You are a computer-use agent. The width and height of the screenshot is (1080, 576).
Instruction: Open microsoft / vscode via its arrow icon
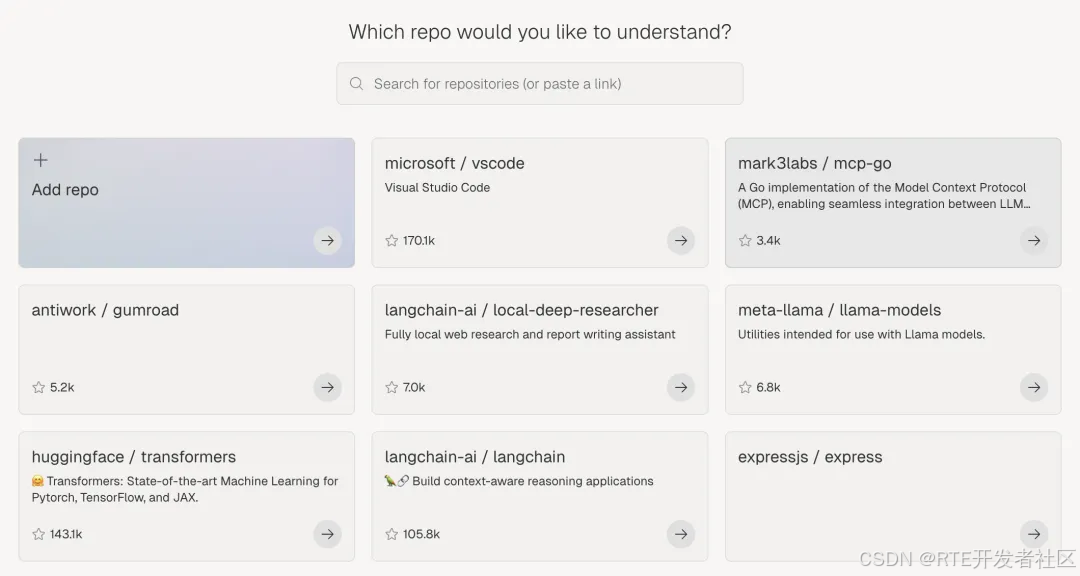pyautogui.click(x=681, y=241)
